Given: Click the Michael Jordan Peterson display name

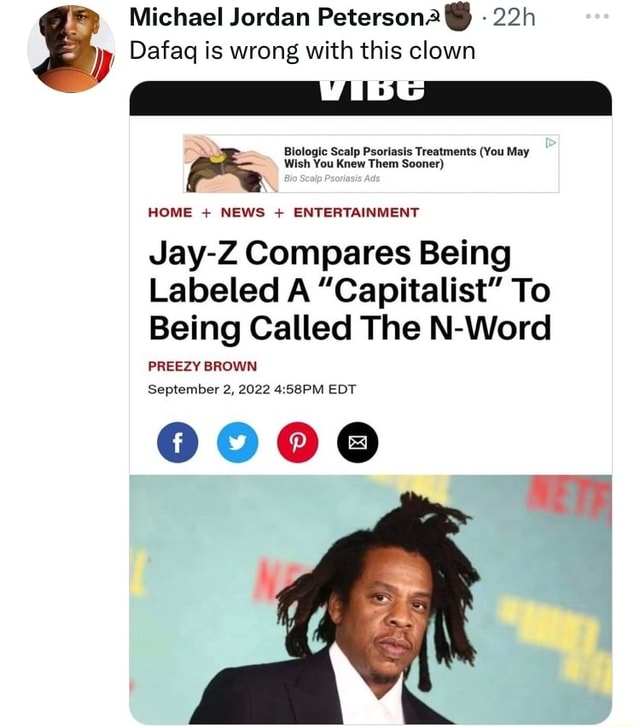Looking at the screenshot, I should click(x=281, y=18).
